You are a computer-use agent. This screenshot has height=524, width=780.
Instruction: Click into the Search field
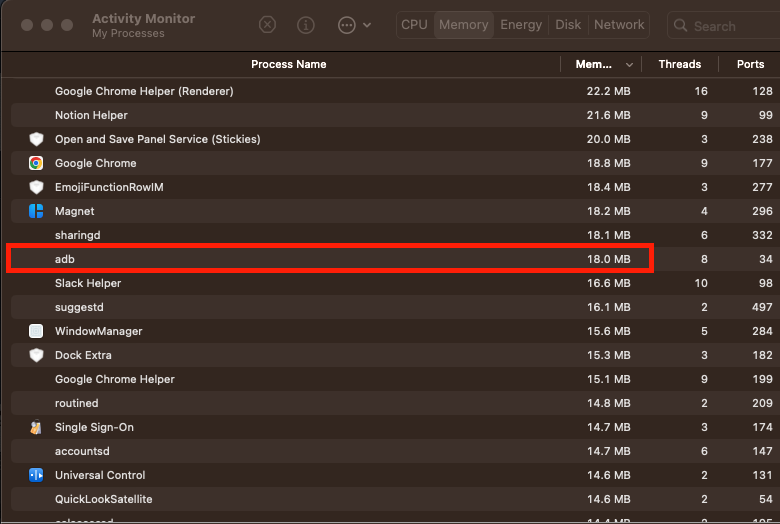[x=726, y=25]
